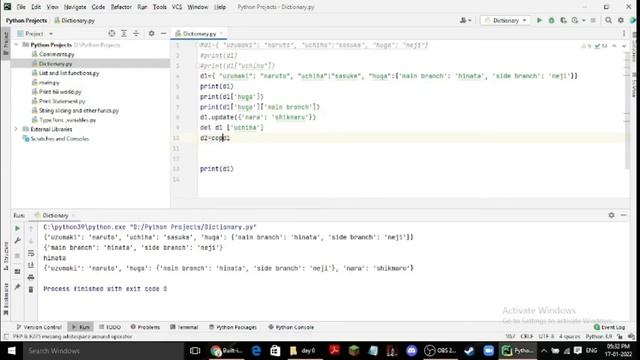The width and height of the screenshot is (640, 360).
Task: Open IDE settings gear in top toolbar
Action: (x=621, y=20)
